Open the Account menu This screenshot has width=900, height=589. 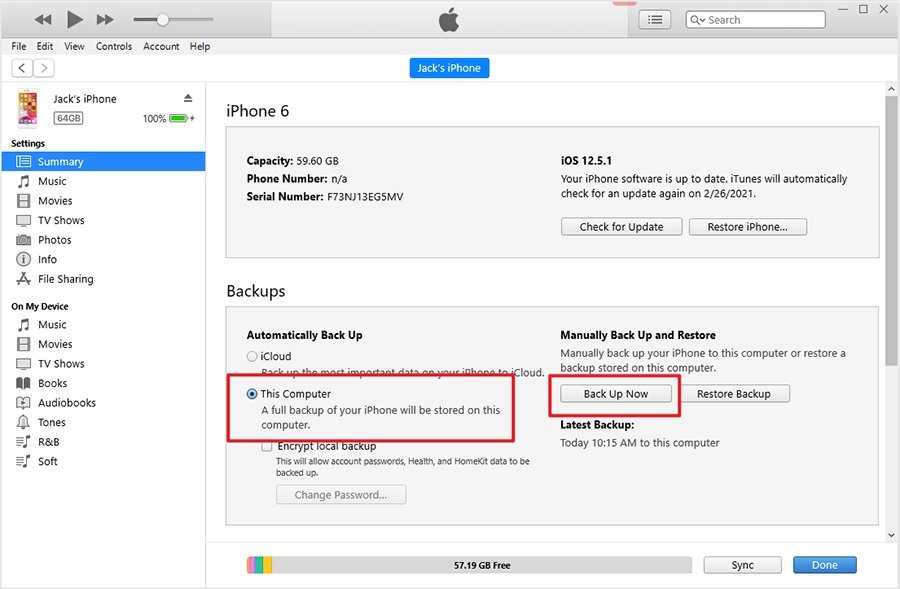[161, 46]
